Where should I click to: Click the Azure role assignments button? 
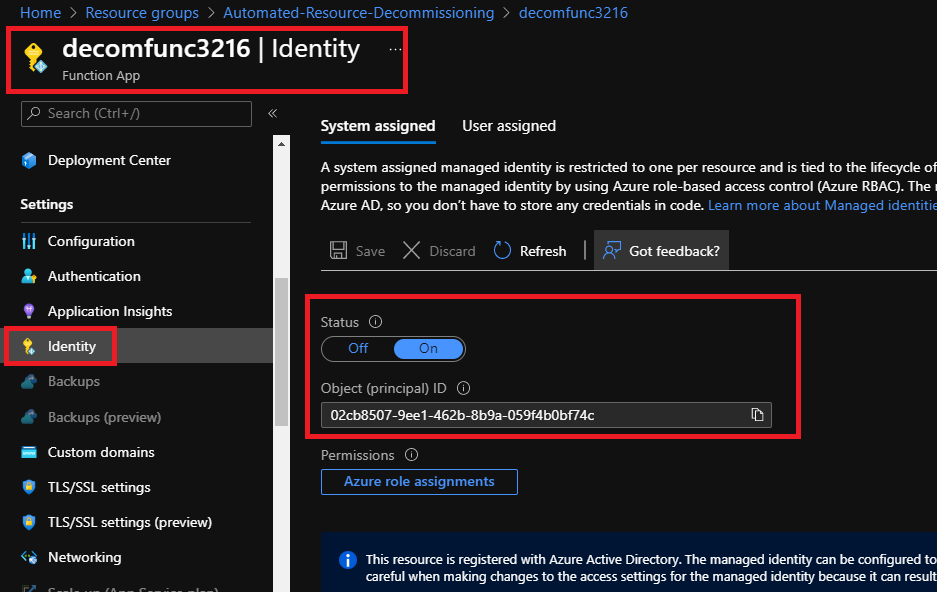click(x=419, y=481)
